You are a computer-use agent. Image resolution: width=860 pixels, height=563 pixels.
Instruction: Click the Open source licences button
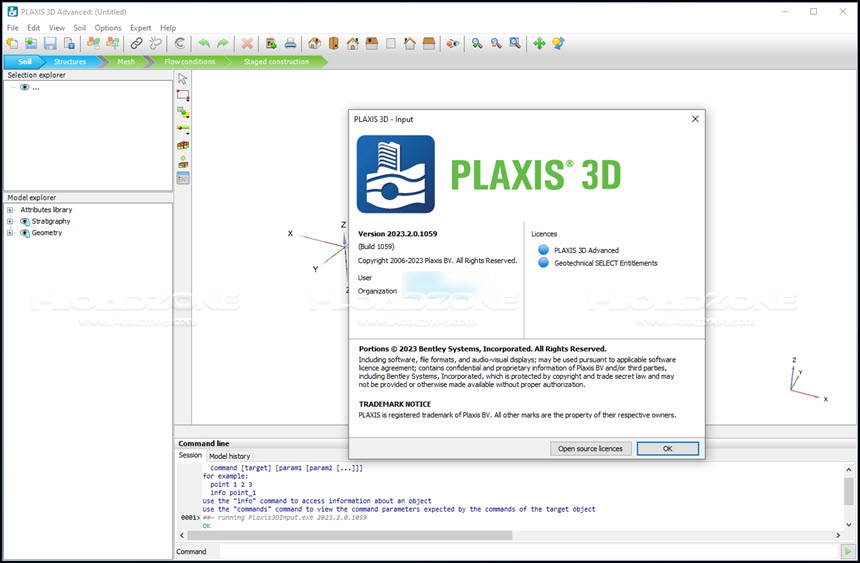590,449
